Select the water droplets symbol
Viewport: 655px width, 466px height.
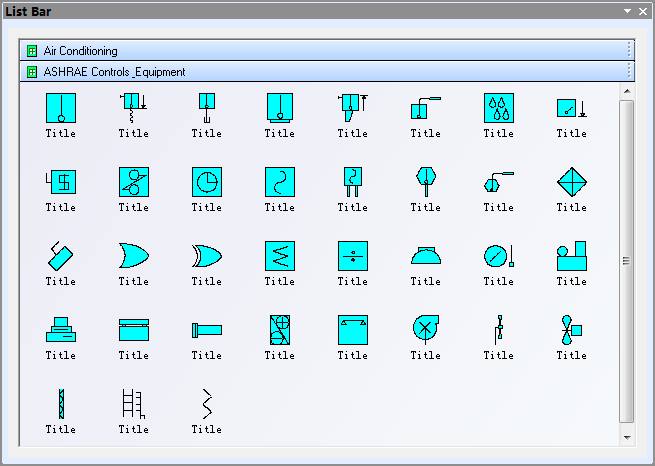click(498, 107)
